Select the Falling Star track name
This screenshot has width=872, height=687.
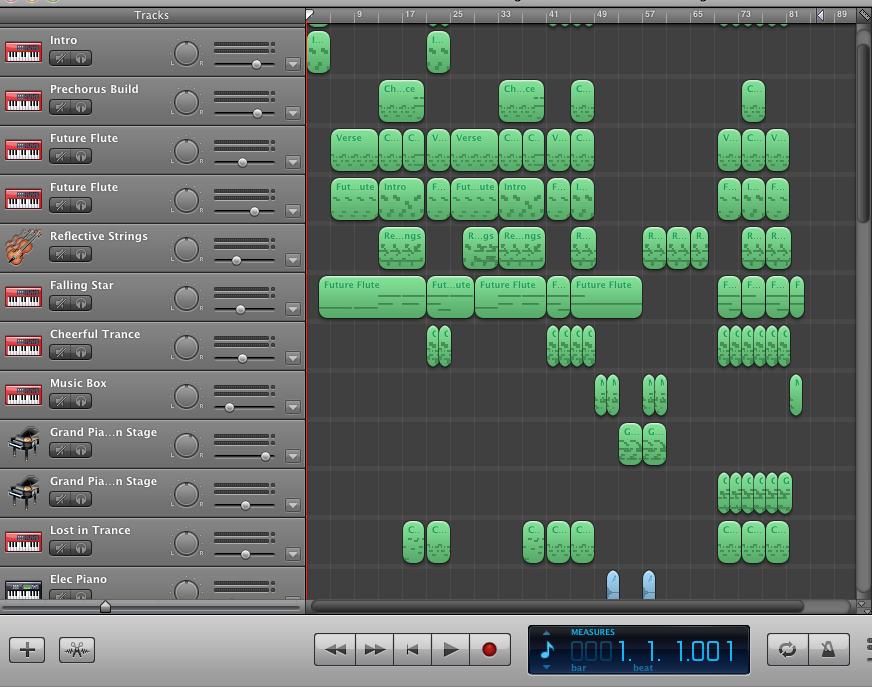[x=82, y=285]
